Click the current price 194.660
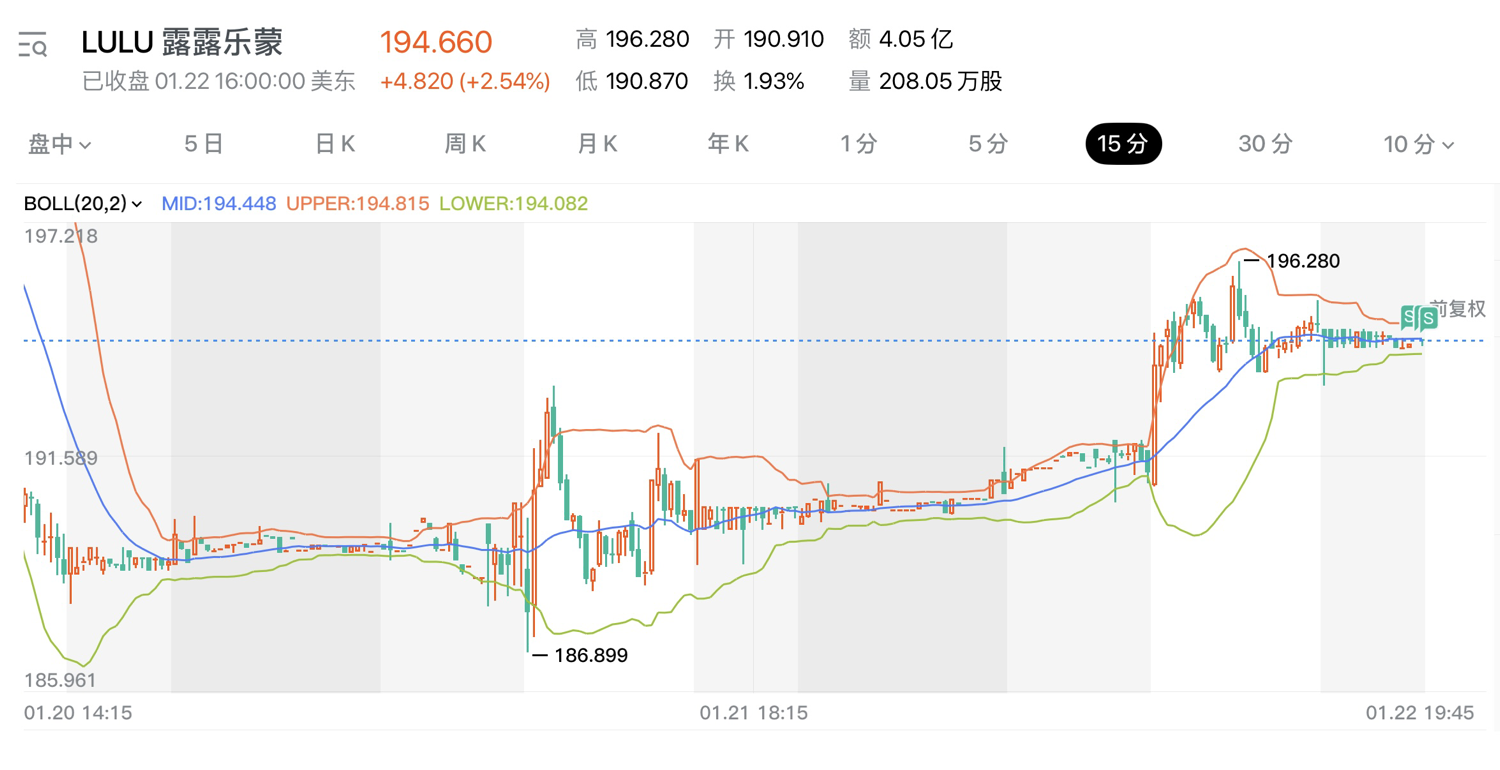This screenshot has height=770, width=1500. (x=436, y=42)
